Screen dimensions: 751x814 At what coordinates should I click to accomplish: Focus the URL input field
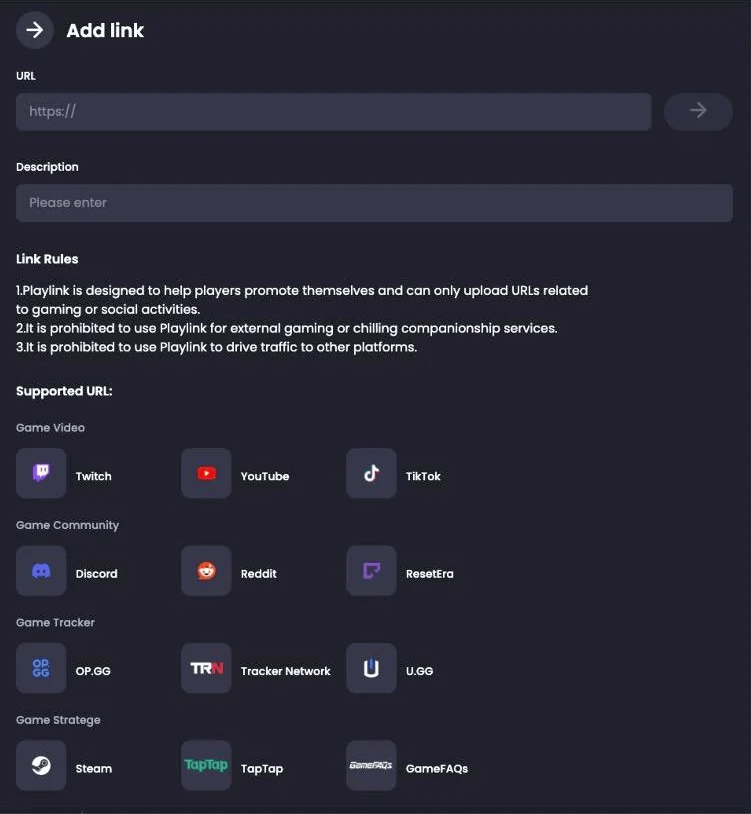click(x=333, y=112)
